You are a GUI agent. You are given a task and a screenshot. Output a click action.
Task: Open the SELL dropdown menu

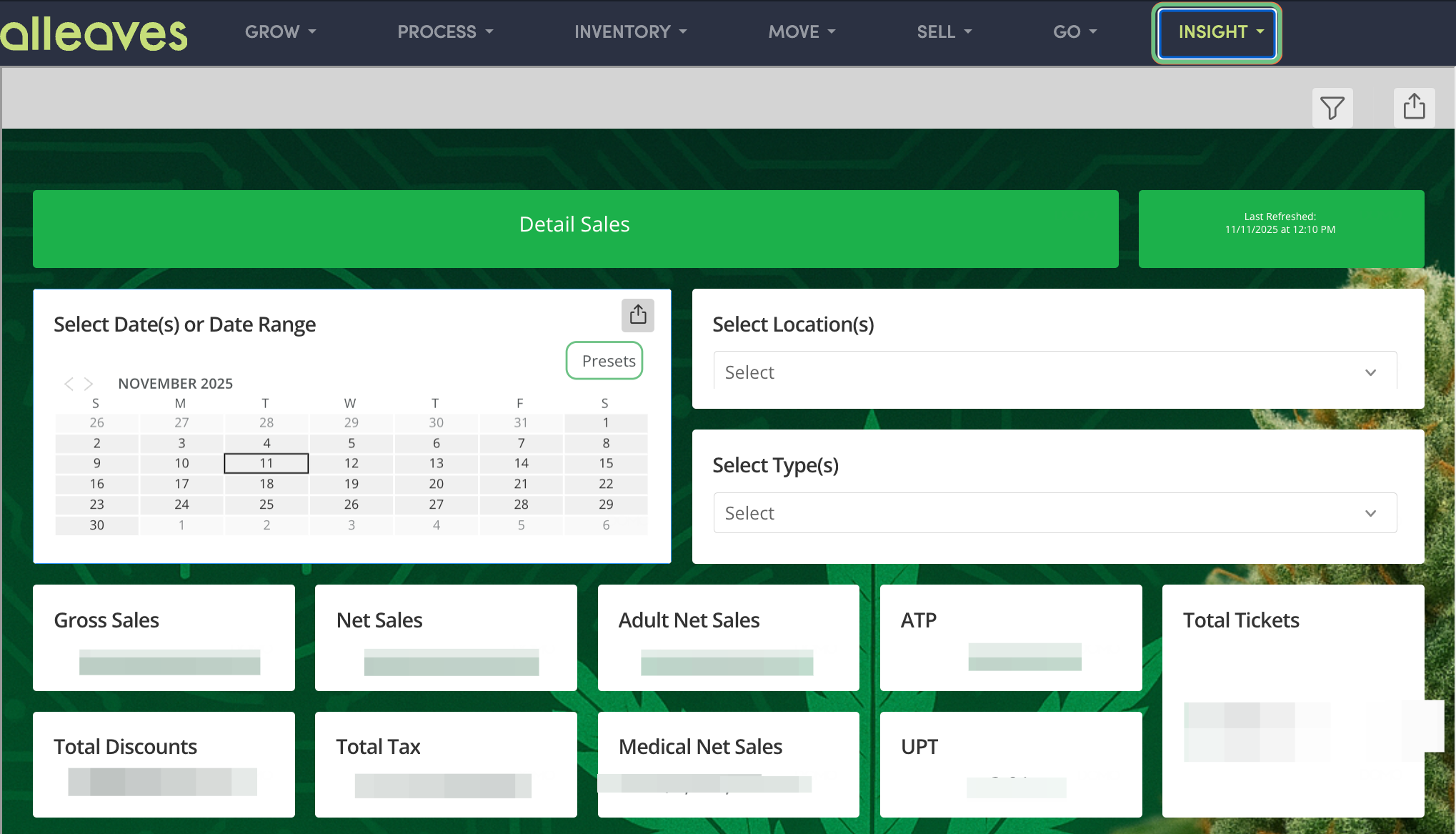[x=944, y=32]
